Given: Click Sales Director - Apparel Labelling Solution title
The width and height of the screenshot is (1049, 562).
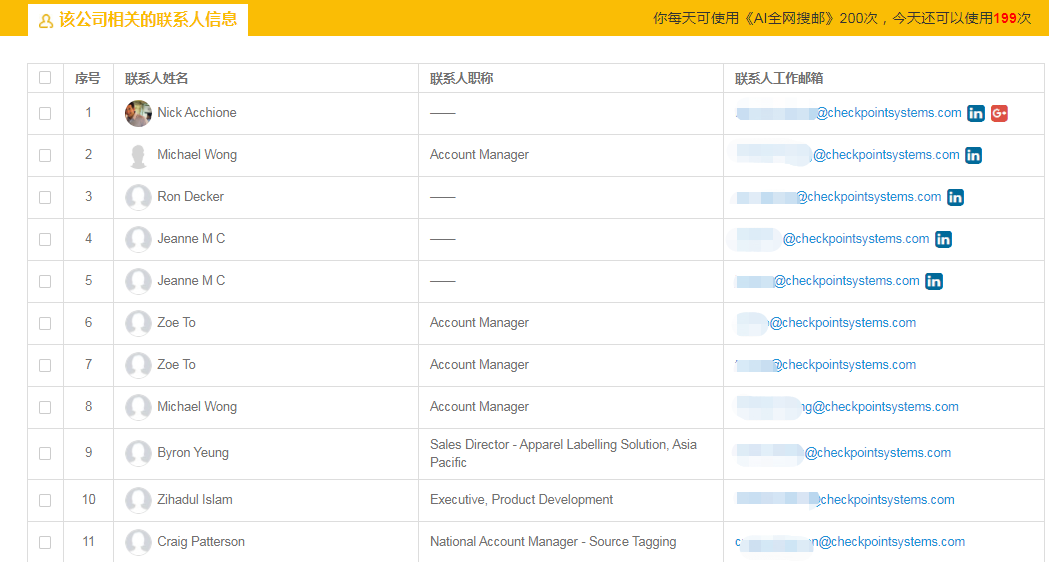Looking at the screenshot, I should click(x=563, y=454).
